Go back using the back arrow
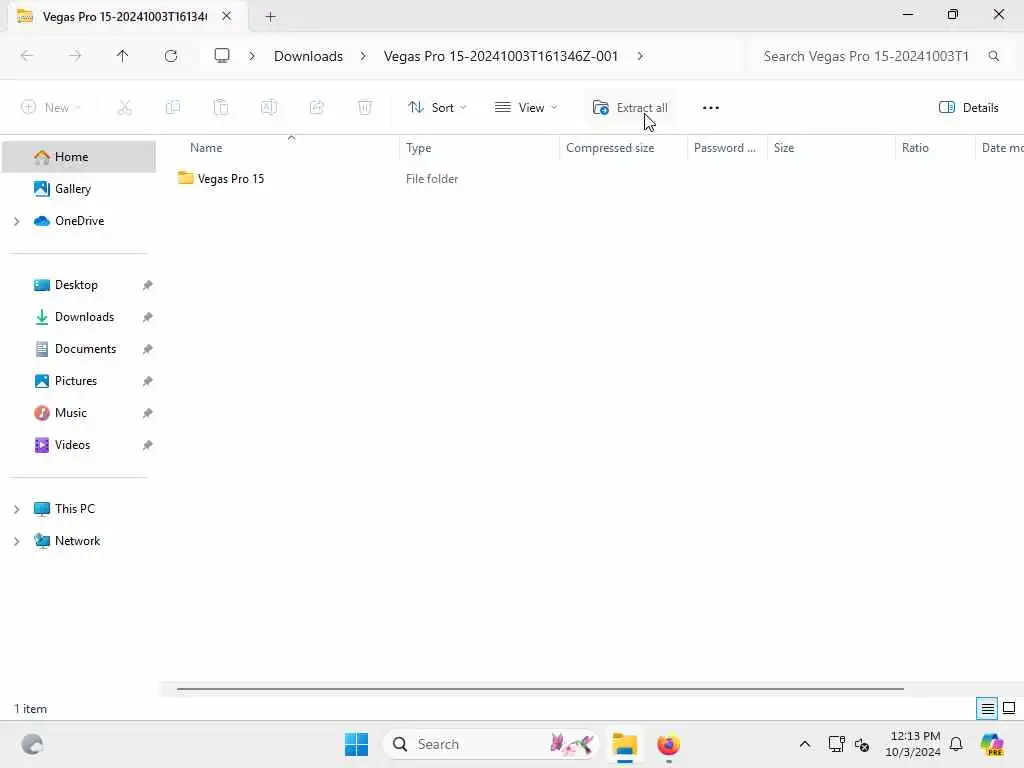Screen dimensions: 1024x768 point(27,56)
